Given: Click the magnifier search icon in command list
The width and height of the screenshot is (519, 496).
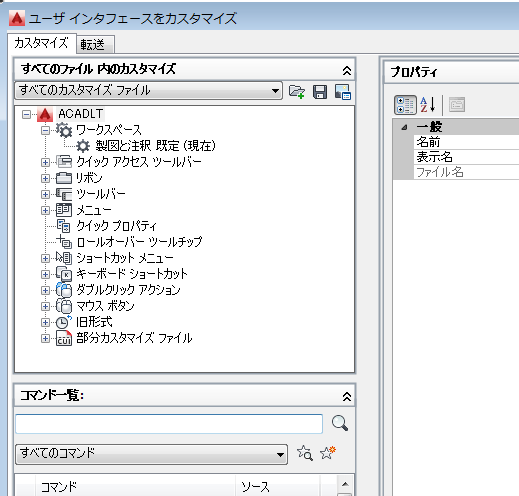Looking at the screenshot, I should pyautogui.click(x=340, y=423).
